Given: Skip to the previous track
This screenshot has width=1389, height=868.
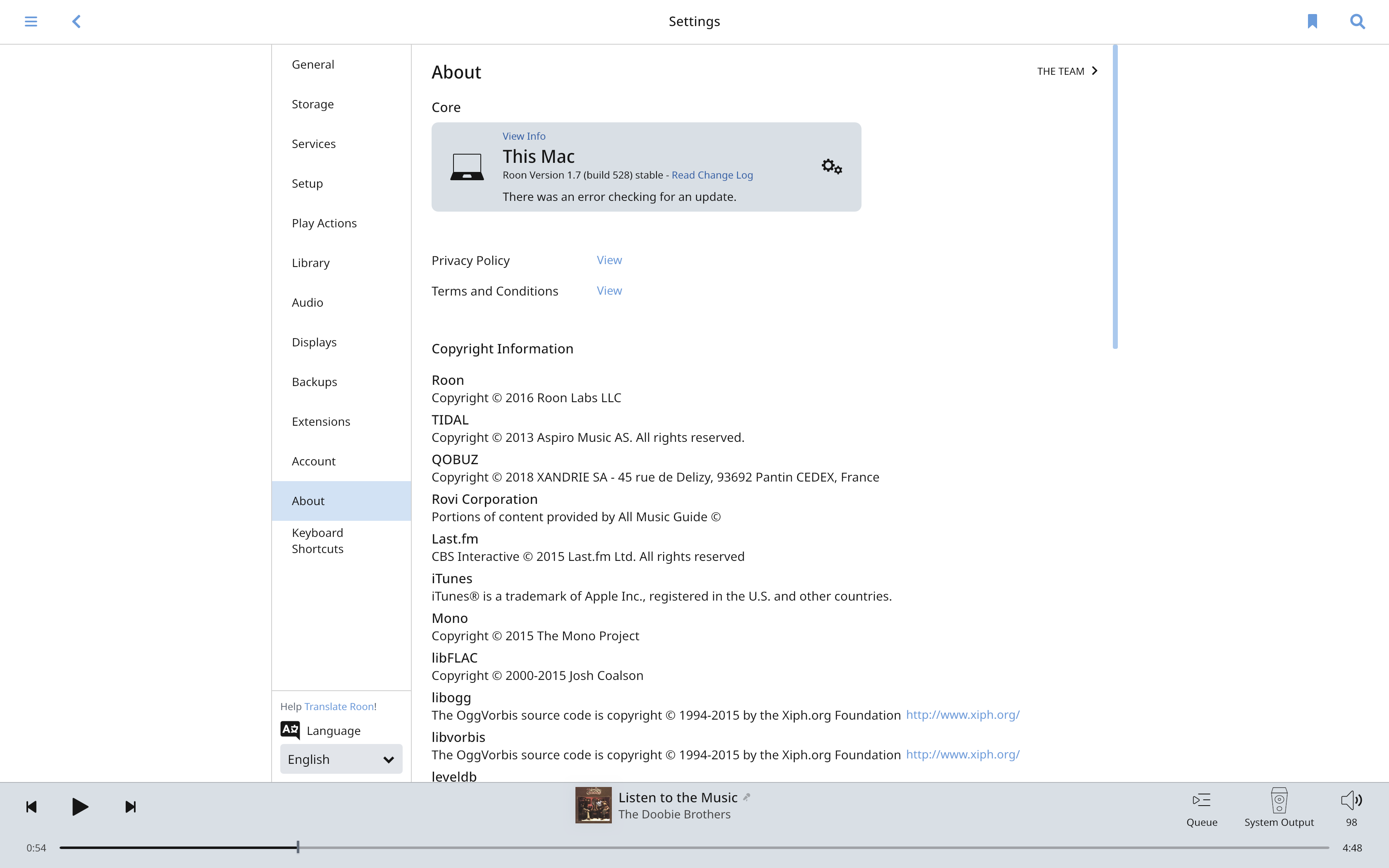Looking at the screenshot, I should pos(31,807).
